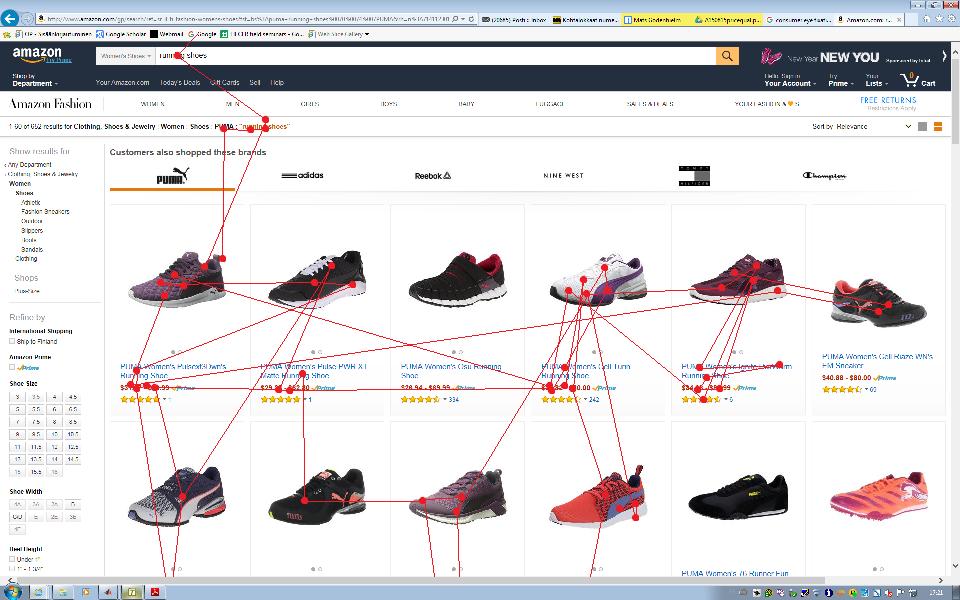
Task: Open the Baby tab in Amazon Fashion
Action: coord(467,104)
